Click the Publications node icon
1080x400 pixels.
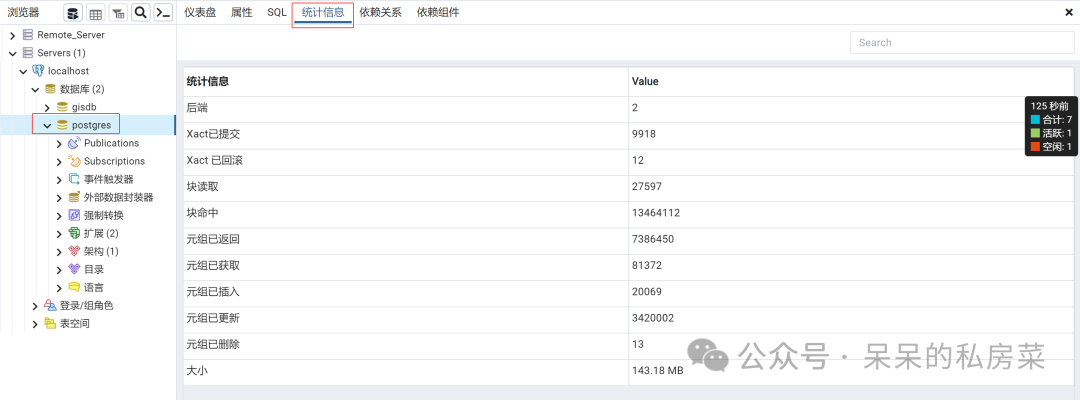[74, 143]
